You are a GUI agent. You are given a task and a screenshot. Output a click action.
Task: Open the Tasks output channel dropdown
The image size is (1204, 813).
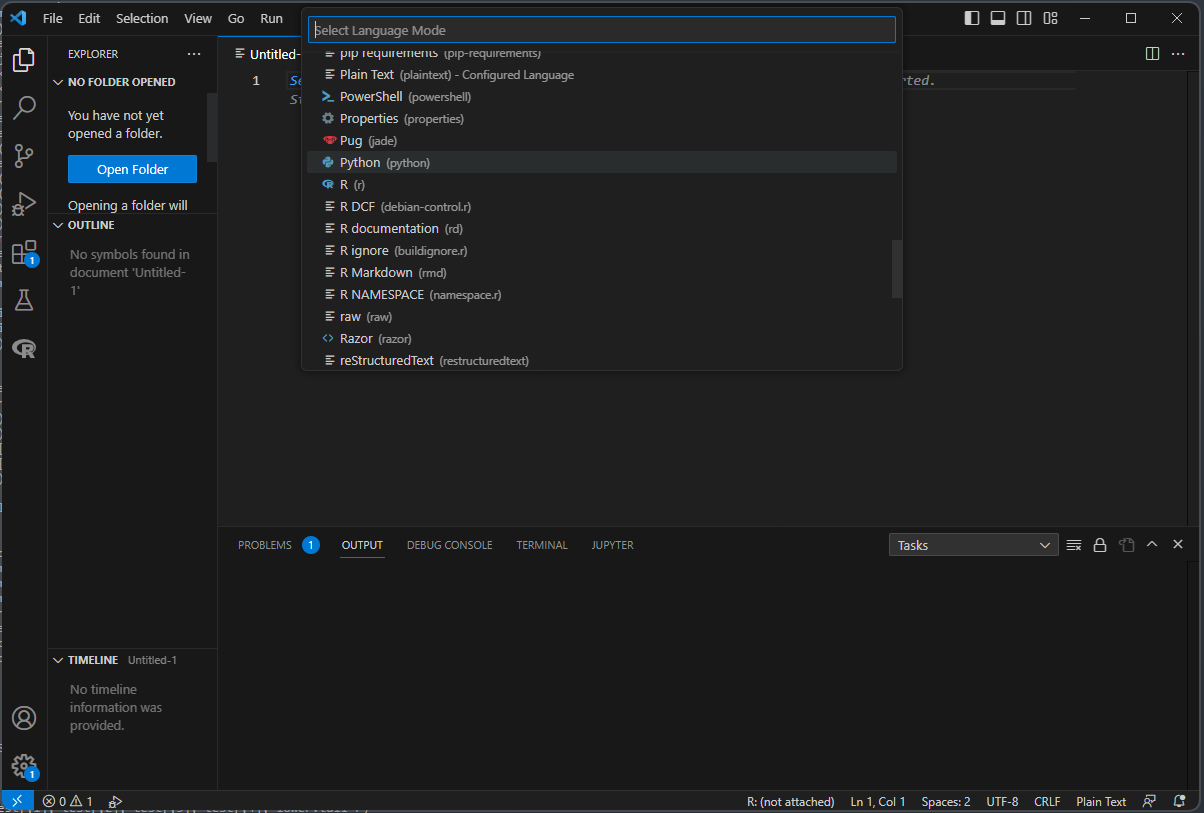(x=972, y=544)
